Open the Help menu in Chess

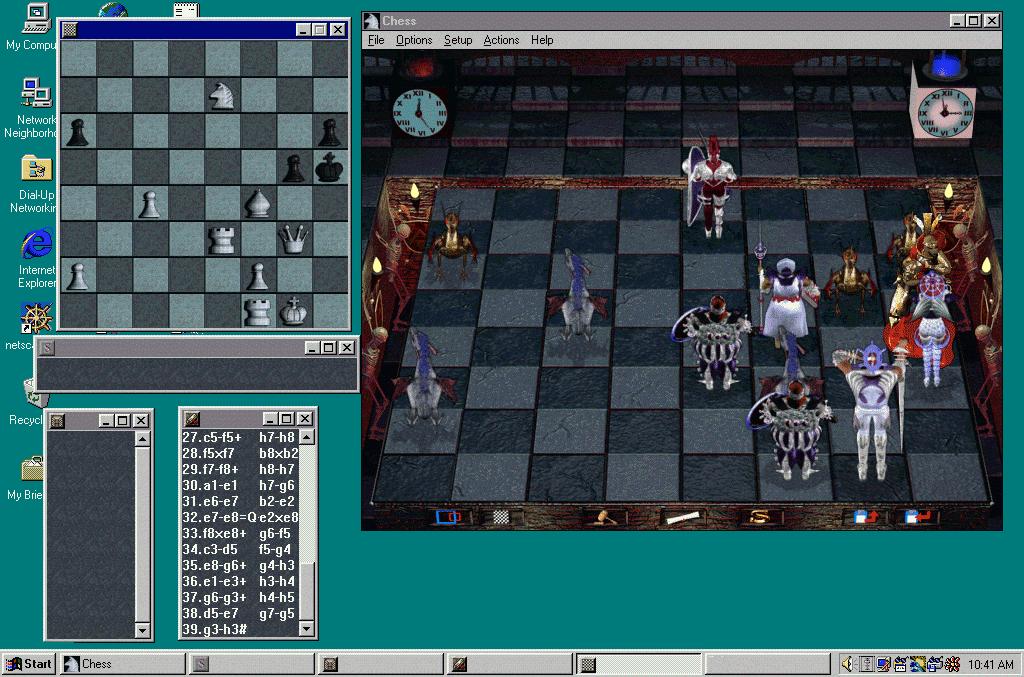click(542, 40)
